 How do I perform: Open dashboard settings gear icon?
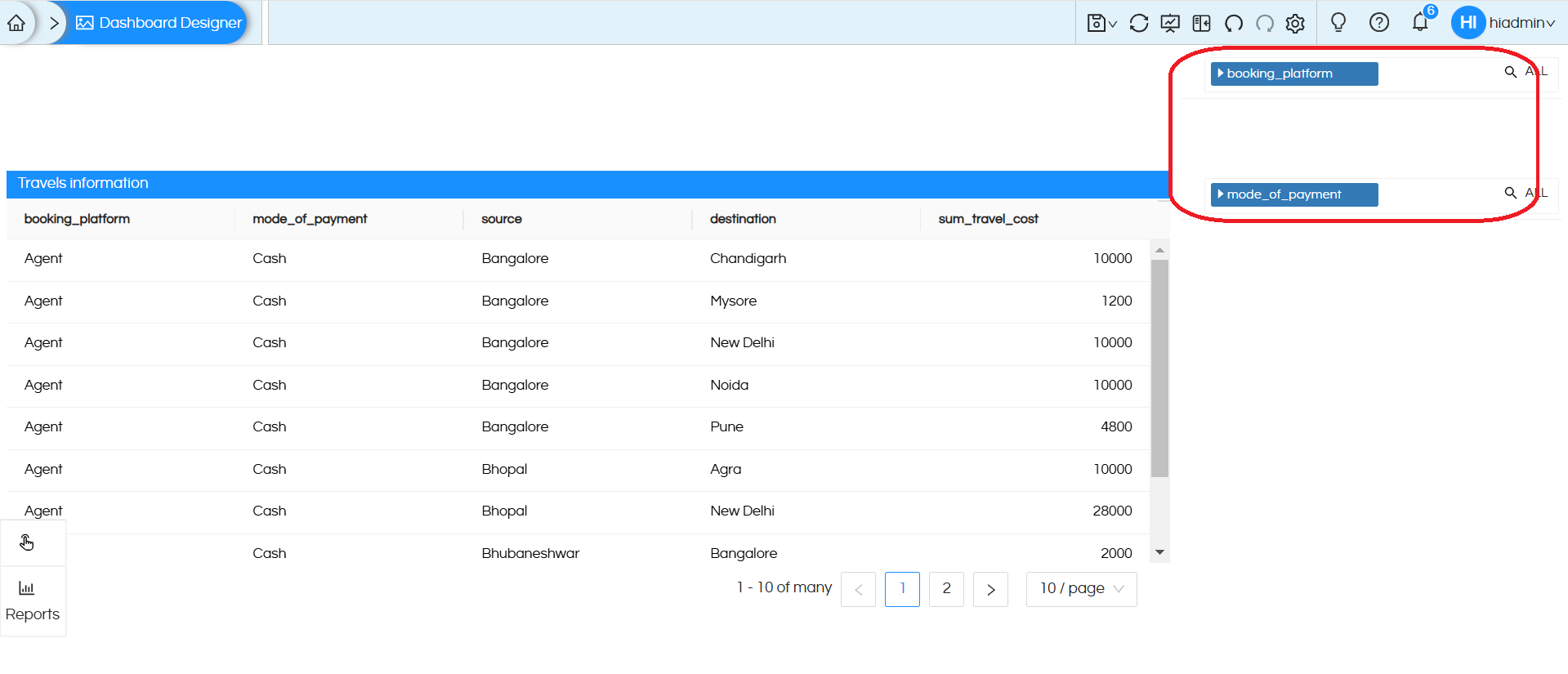pyautogui.click(x=1295, y=24)
